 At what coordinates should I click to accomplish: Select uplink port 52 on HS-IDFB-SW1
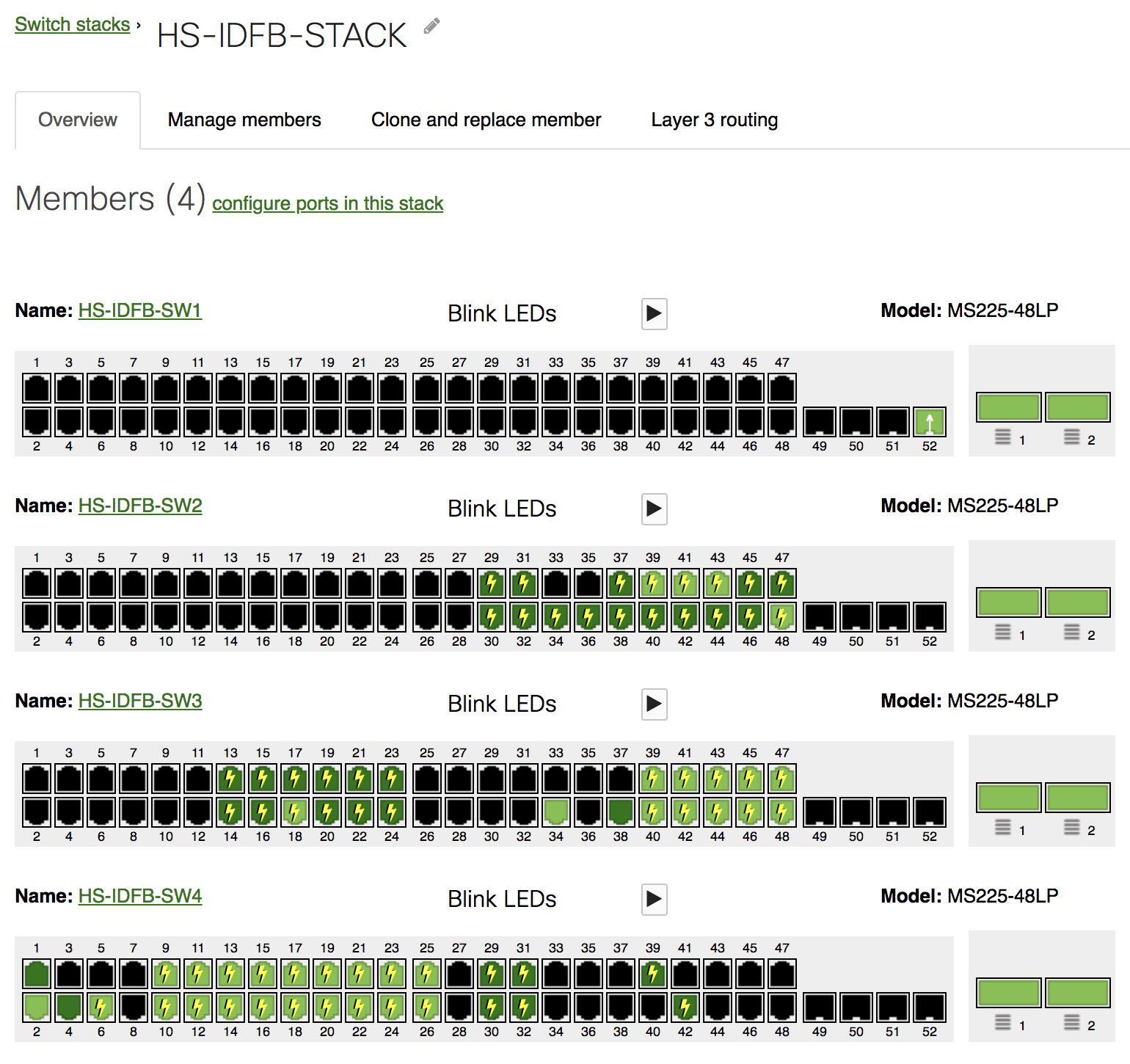(x=929, y=423)
